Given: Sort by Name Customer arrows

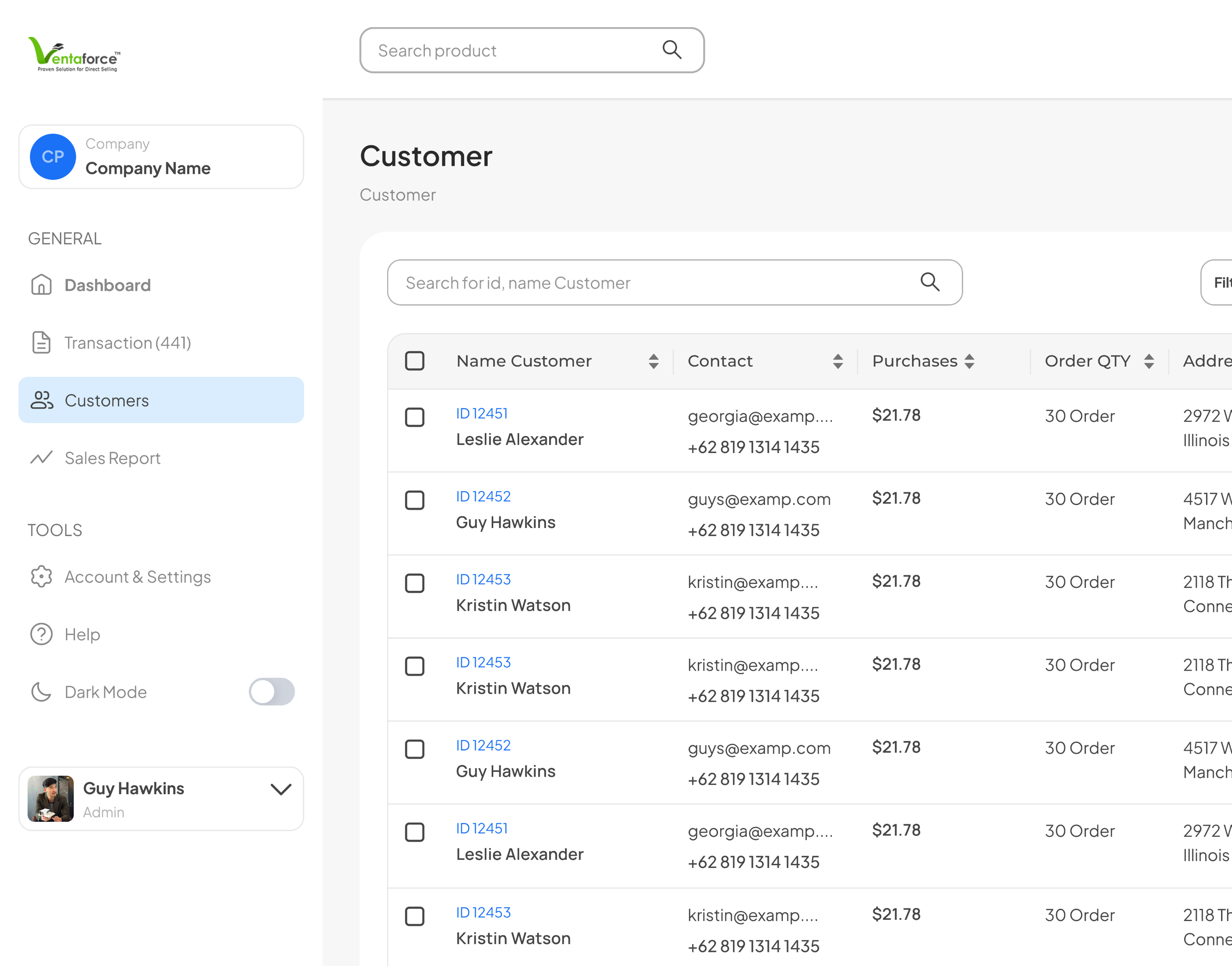Looking at the screenshot, I should [x=653, y=361].
